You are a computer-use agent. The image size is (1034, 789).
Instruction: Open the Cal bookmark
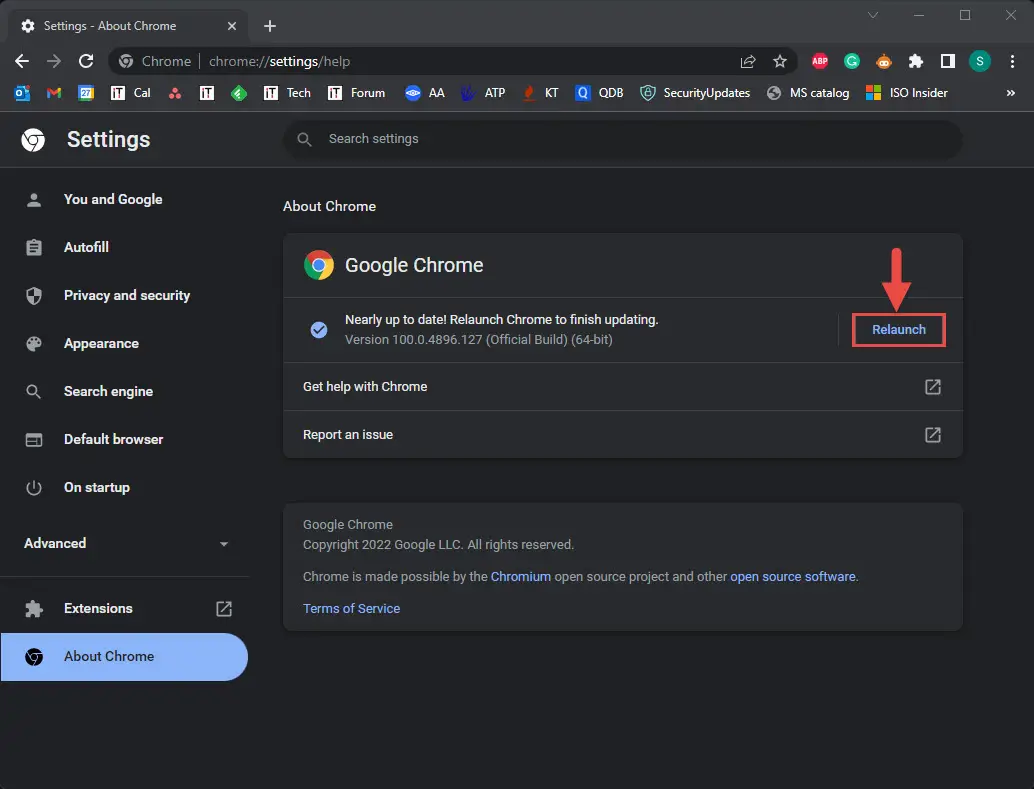tap(131, 93)
